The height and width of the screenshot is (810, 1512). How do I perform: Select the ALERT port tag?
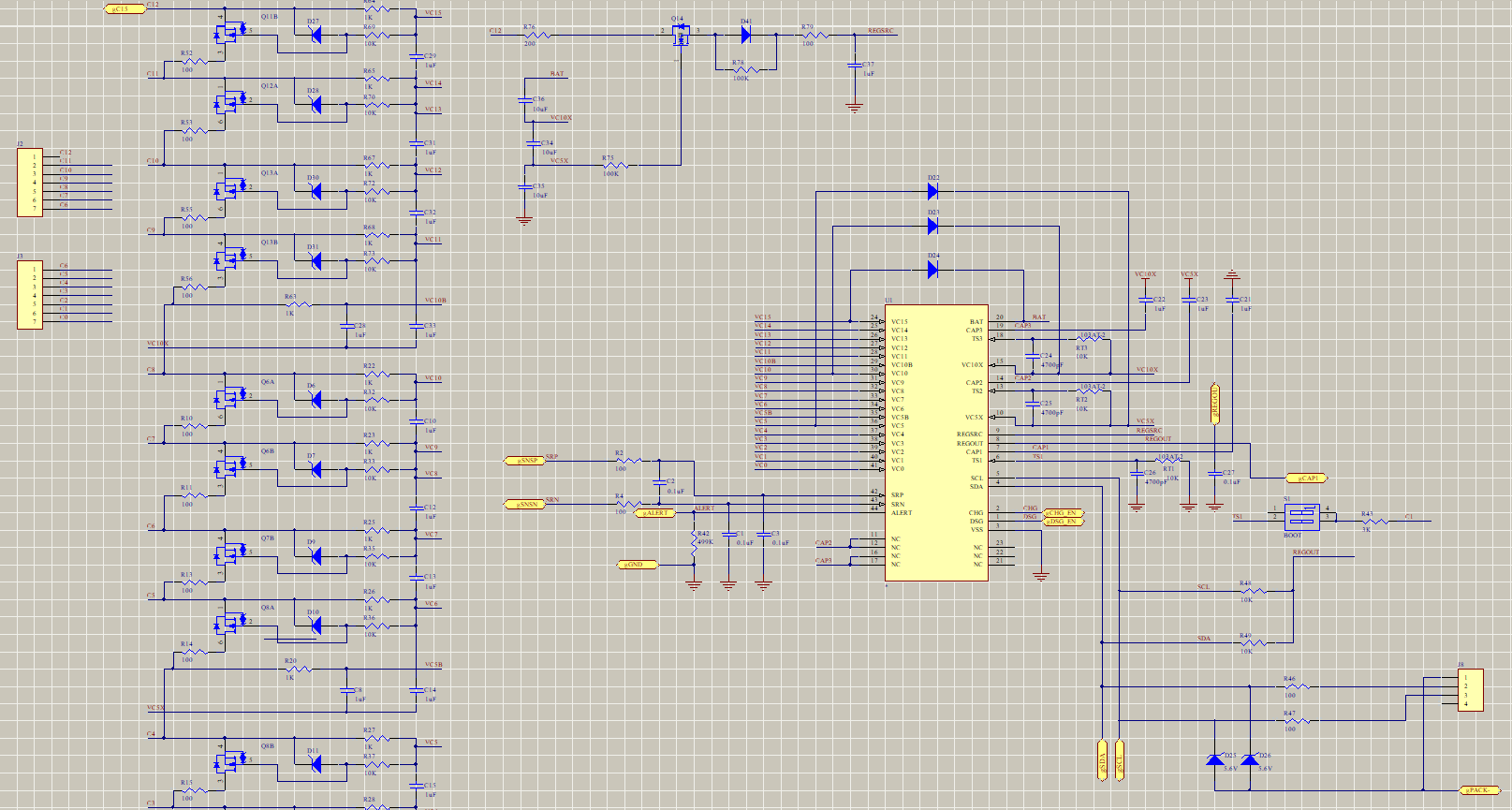pyautogui.click(x=655, y=513)
